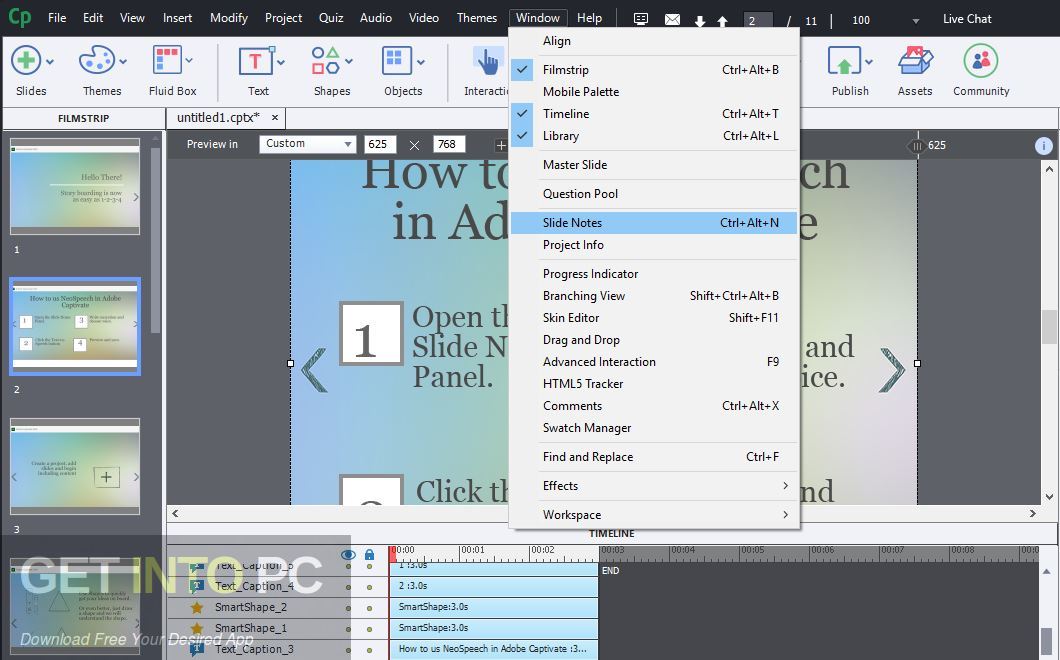Image resolution: width=1060 pixels, height=660 pixels.
Task: Click the envelope mail icon
Action: [x=672, y=20]
